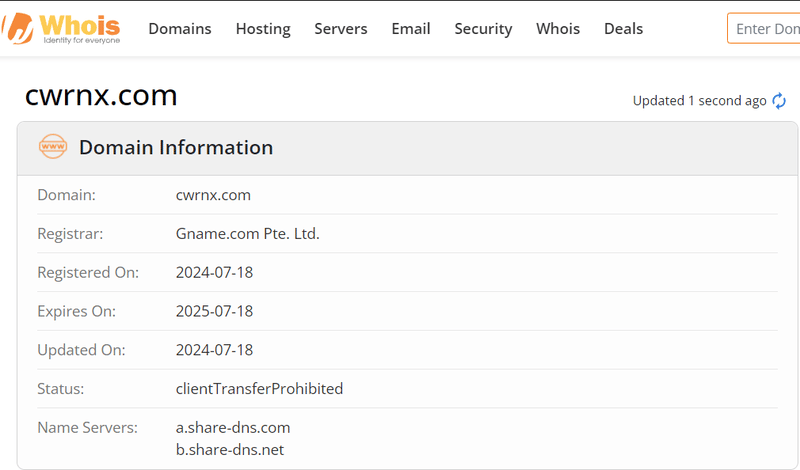Click the Domain Information panel header
The width and height of the screenshot is (800, 470).
click(176, 148)
